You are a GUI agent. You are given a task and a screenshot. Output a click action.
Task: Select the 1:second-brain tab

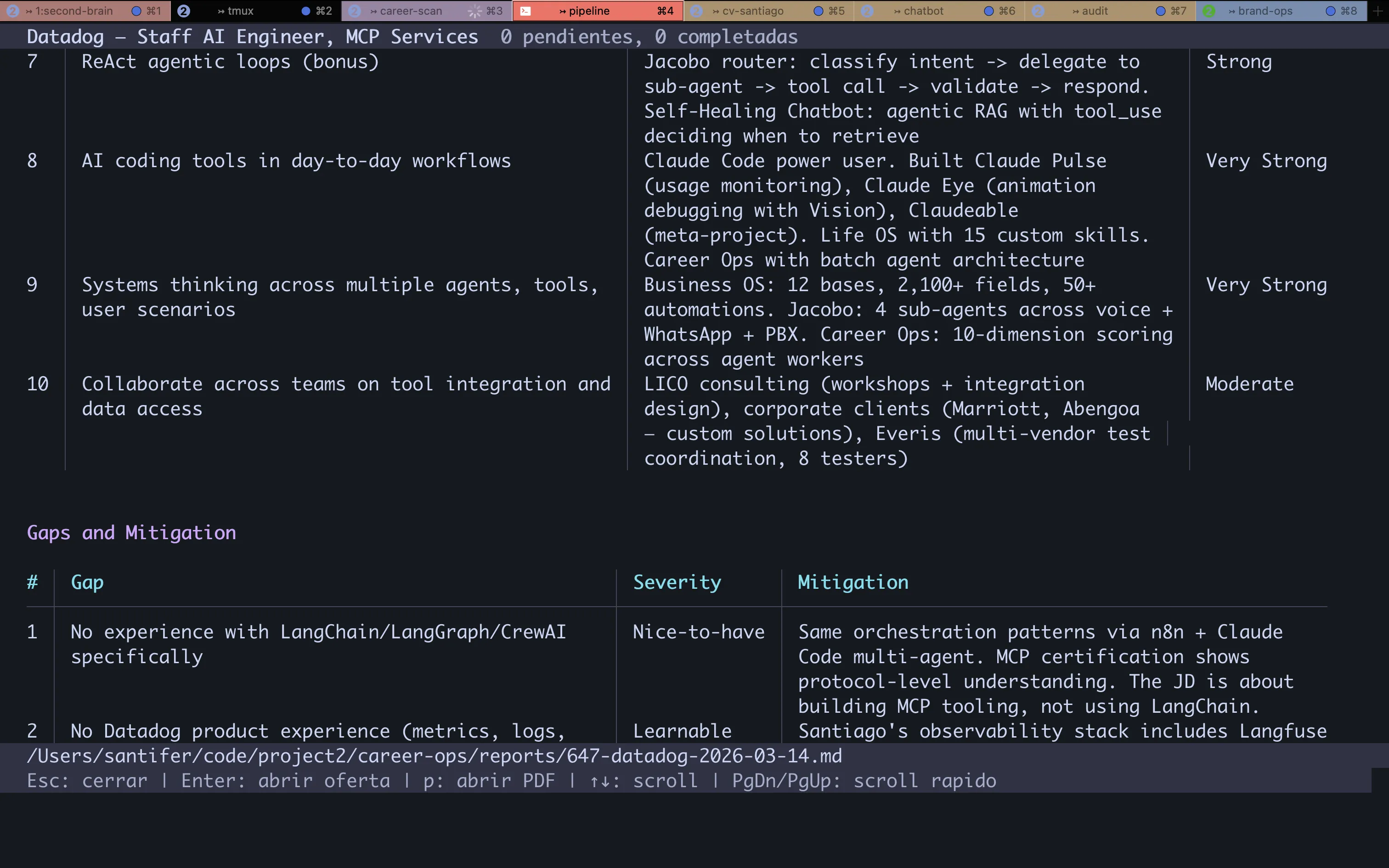[74, 11]
